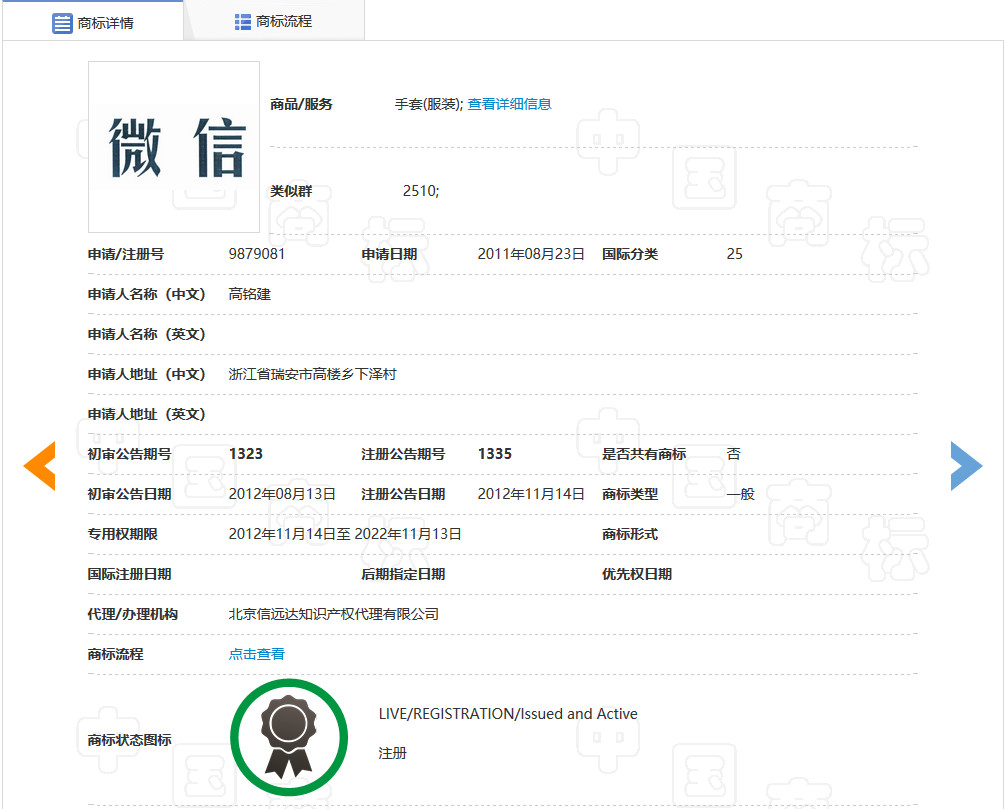
Task: Click the shared trademark value 否
Action: (733, 454)
